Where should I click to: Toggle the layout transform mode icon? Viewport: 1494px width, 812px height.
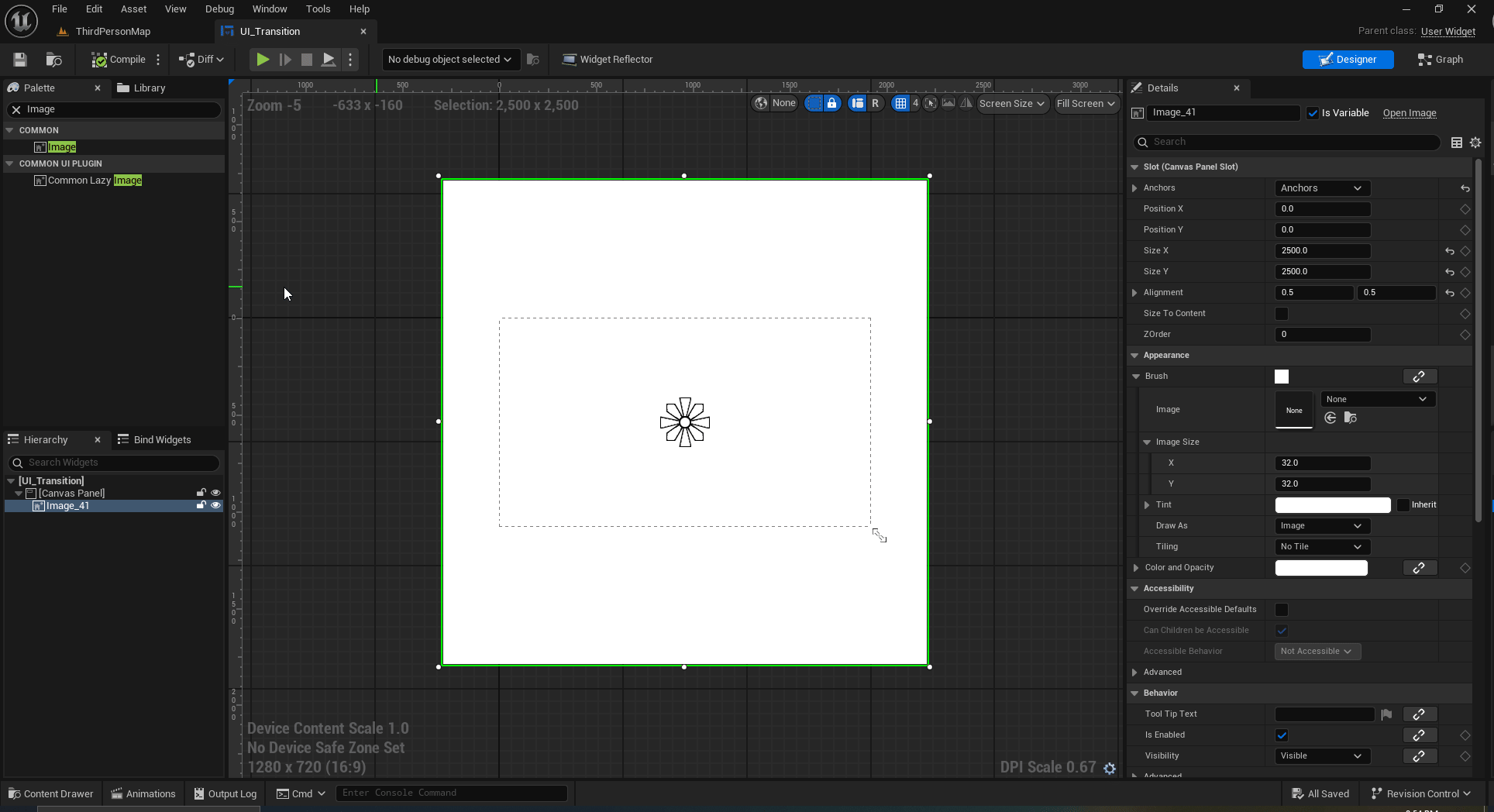(x=857, y=103)
